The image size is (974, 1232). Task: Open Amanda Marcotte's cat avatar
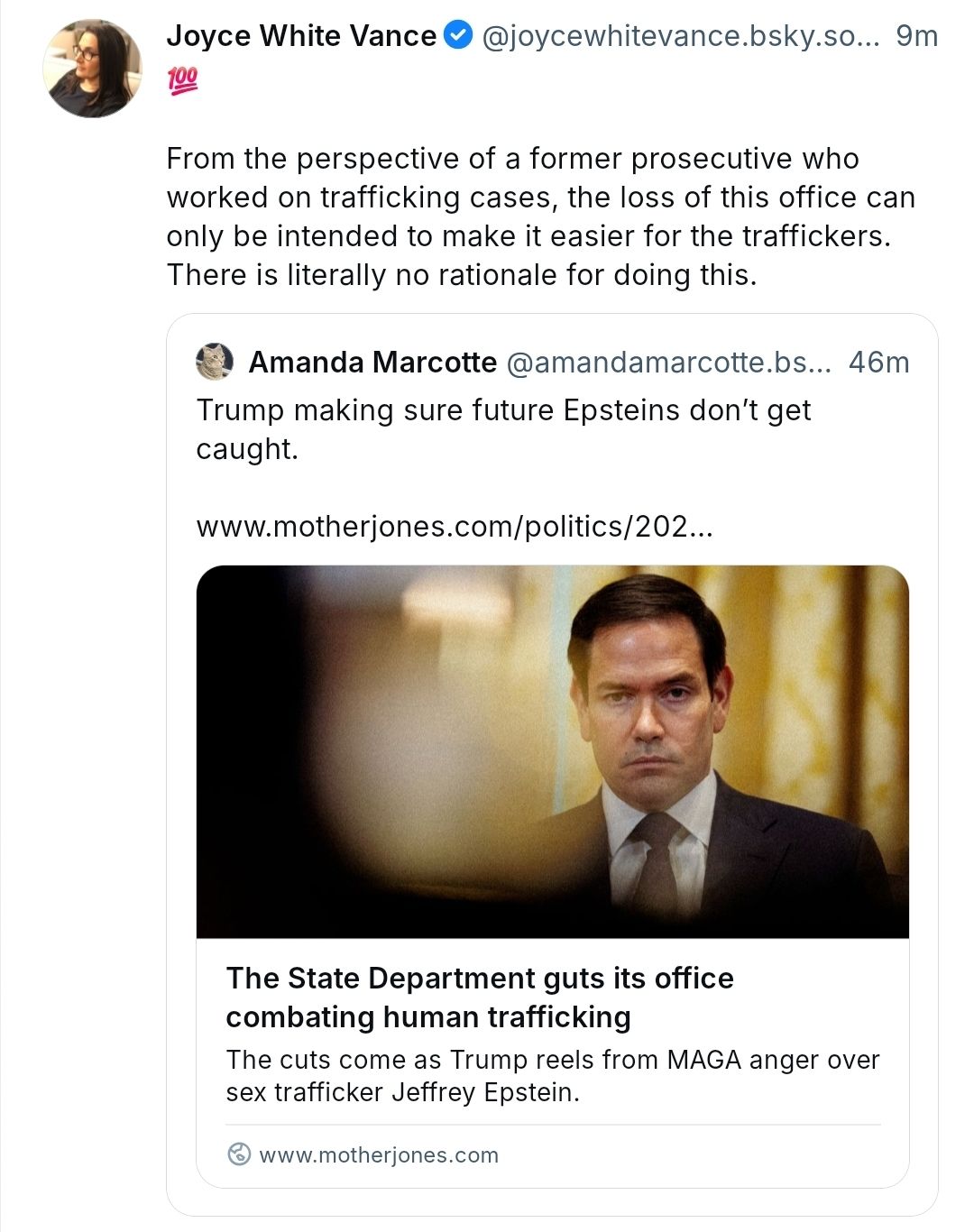click(215, 363)
